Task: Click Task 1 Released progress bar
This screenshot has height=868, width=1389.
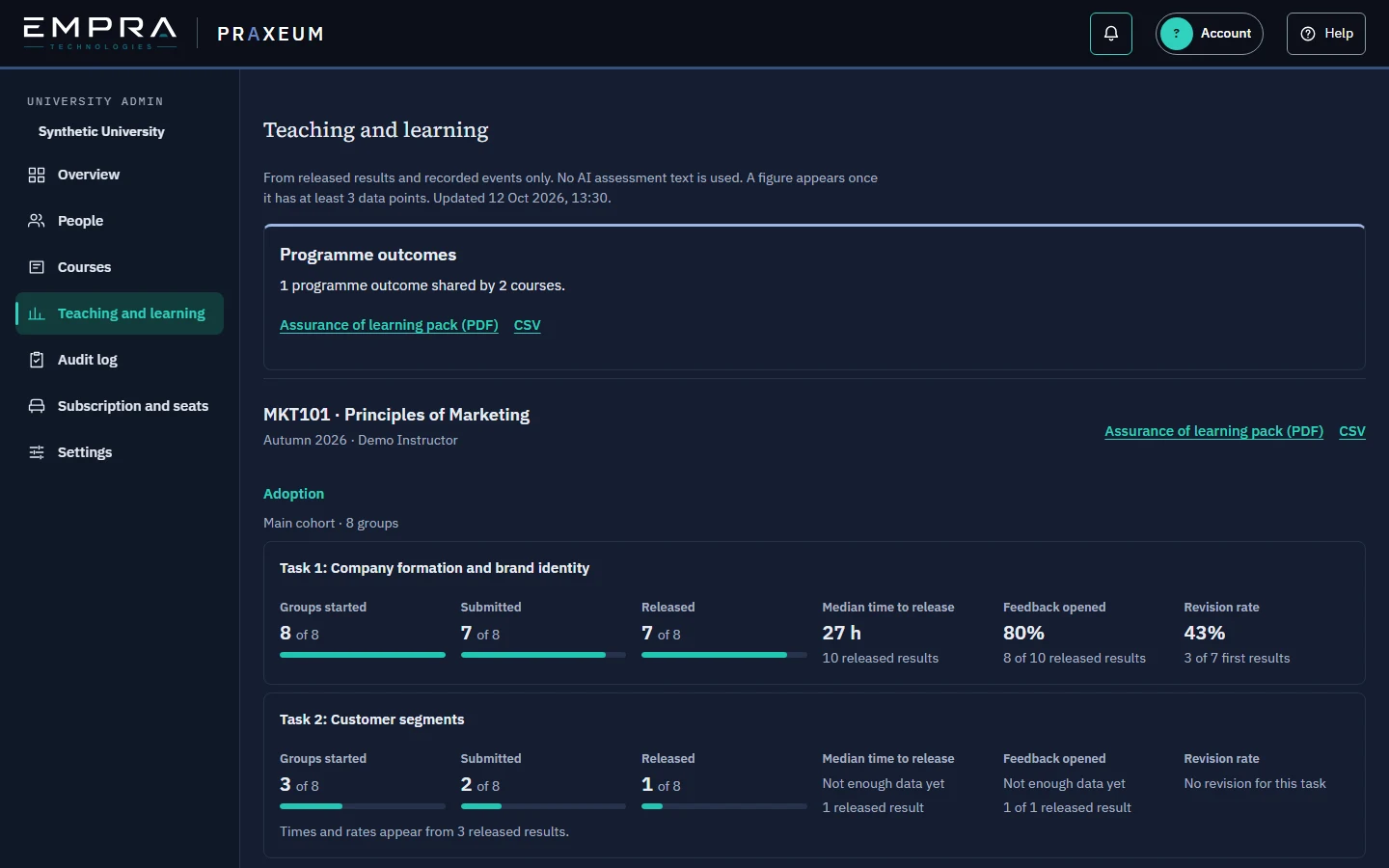Action: 724,655
